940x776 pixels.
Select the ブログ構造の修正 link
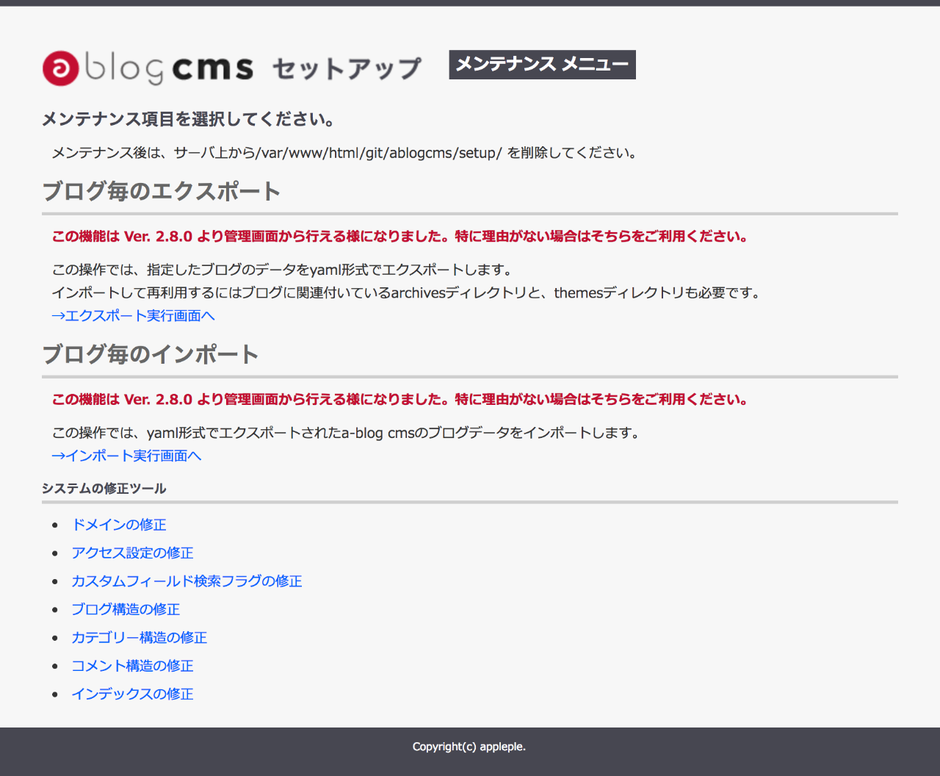125,608
